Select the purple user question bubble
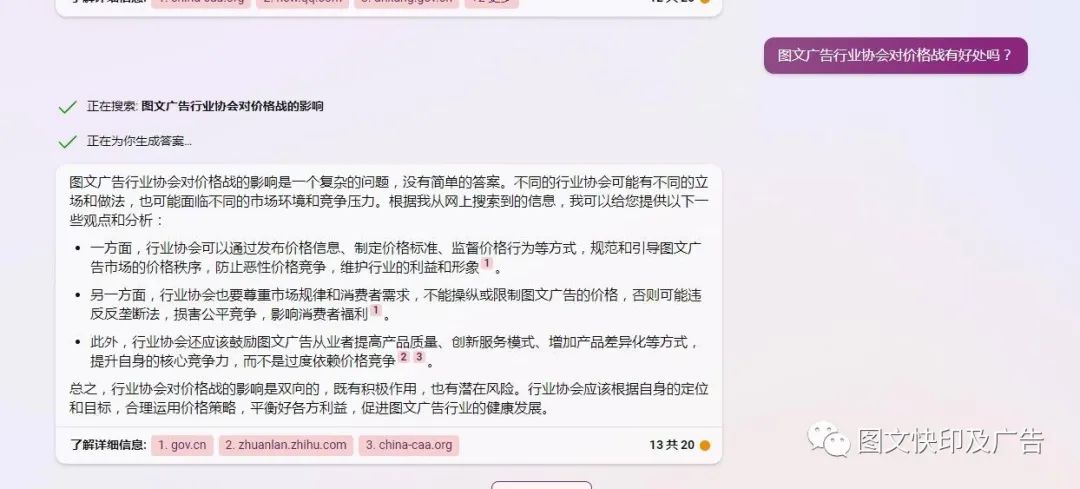1080x489 pixels. coord(895,55)
